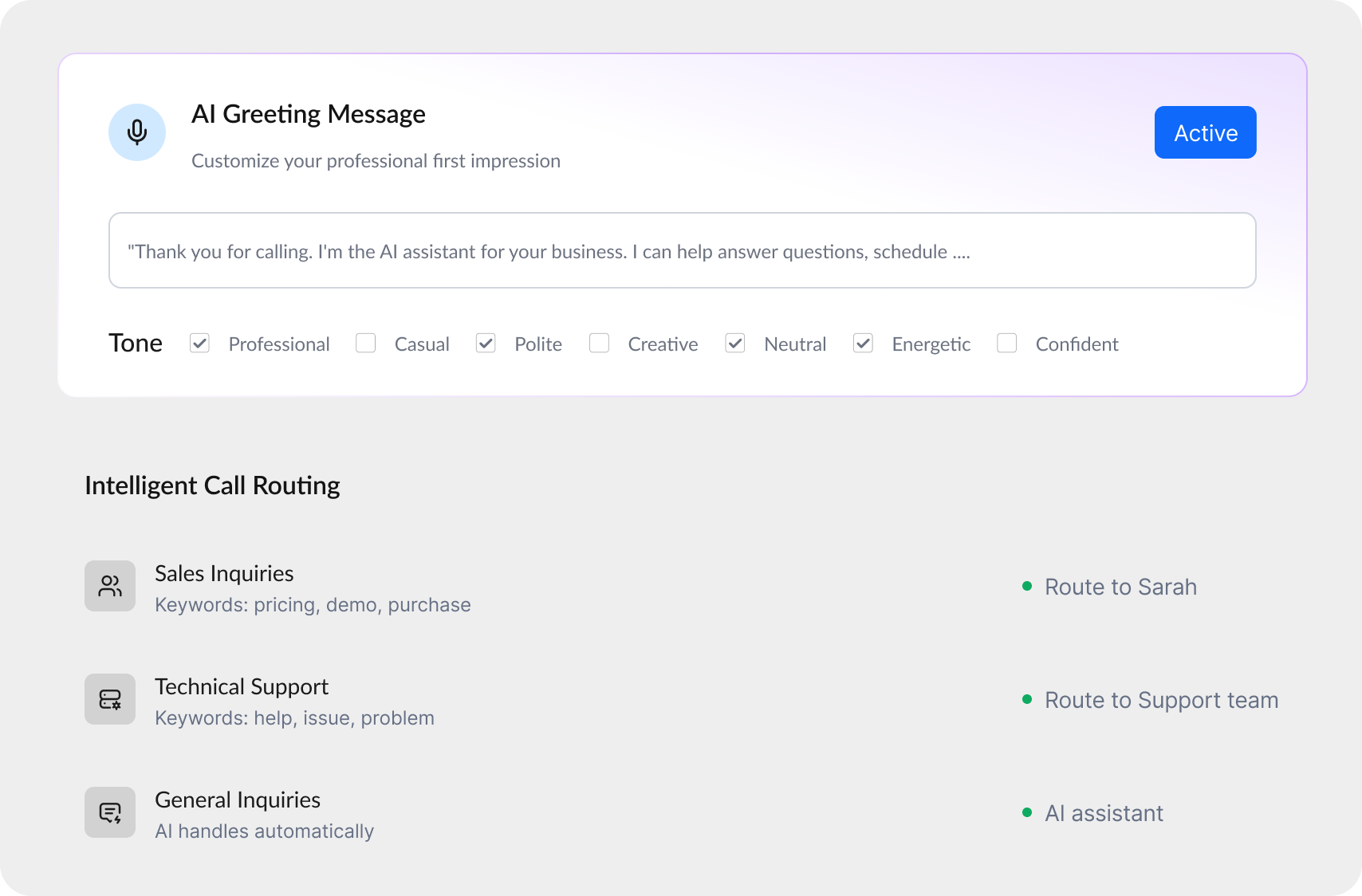The height and width of the screenshot is (896, 1362).
Task: Tick the Confident tone checkbox
Action: coord(1007,344)
